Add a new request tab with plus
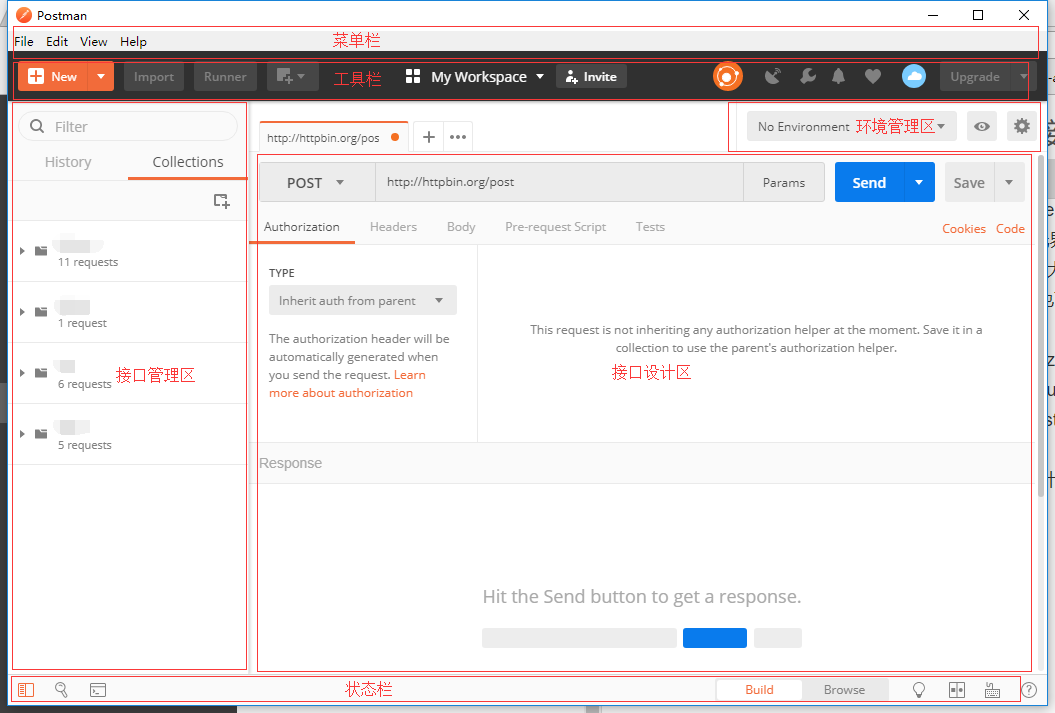 click(x=429, y=137)
